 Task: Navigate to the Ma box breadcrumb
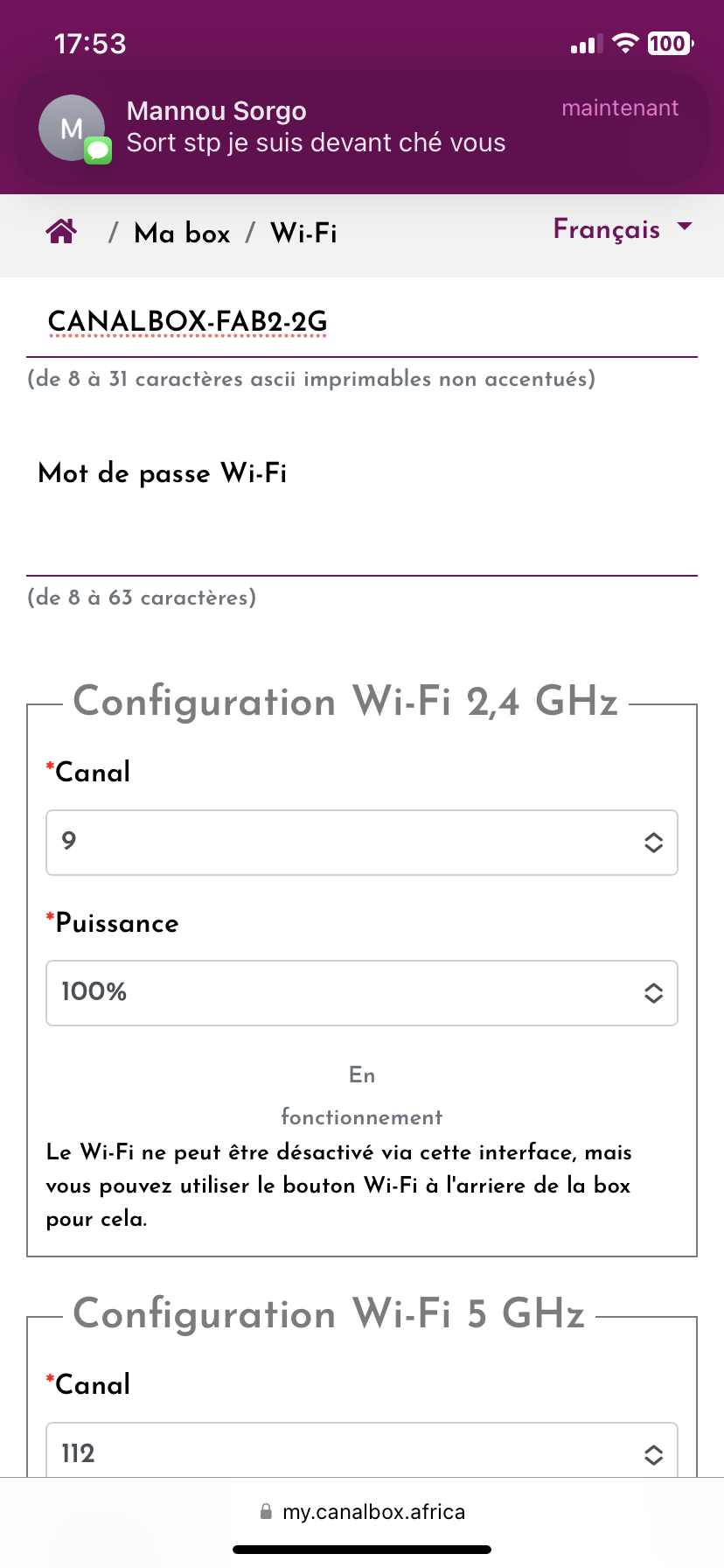pyautogui.click(x=182, y=234)
